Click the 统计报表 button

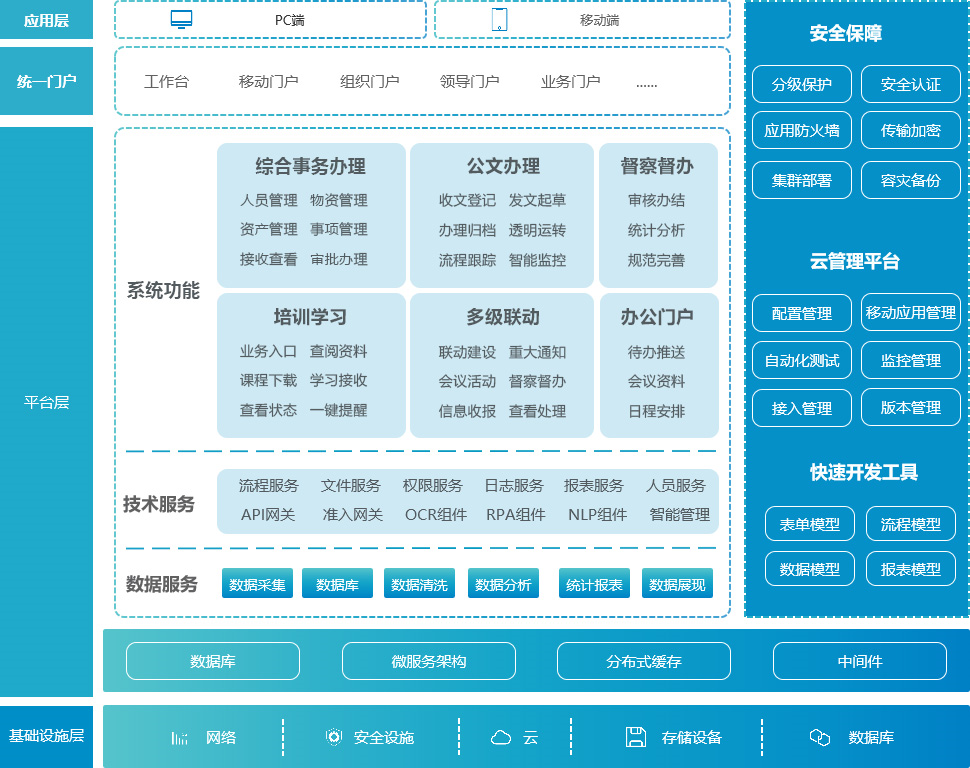[594, 585]
